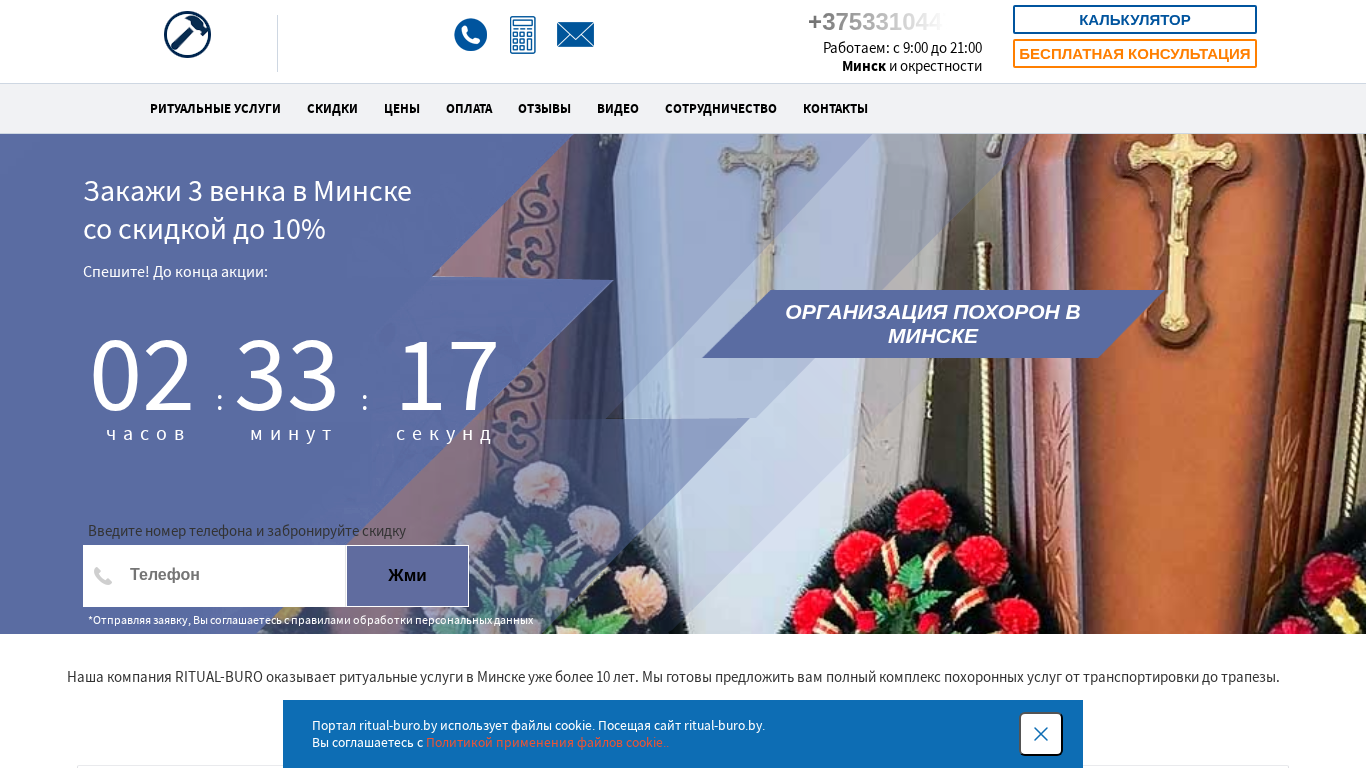Go to the Контакты page
This screenshot has width=1366, height=768.
(835, 109)
